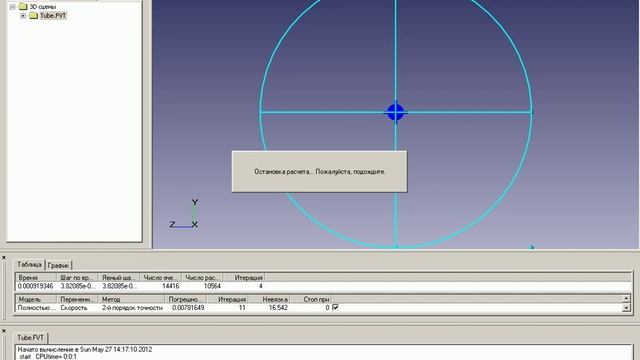Click the Стоп при column header

(x=311, y=299)
